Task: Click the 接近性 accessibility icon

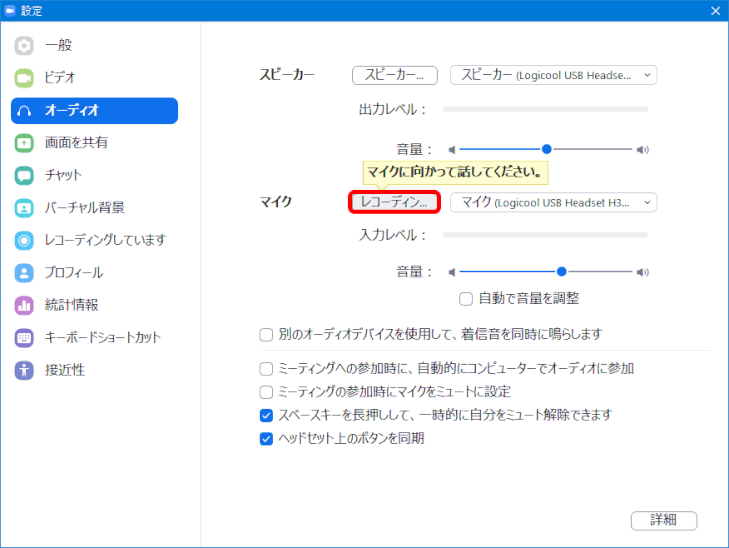Action: point(24,370)
